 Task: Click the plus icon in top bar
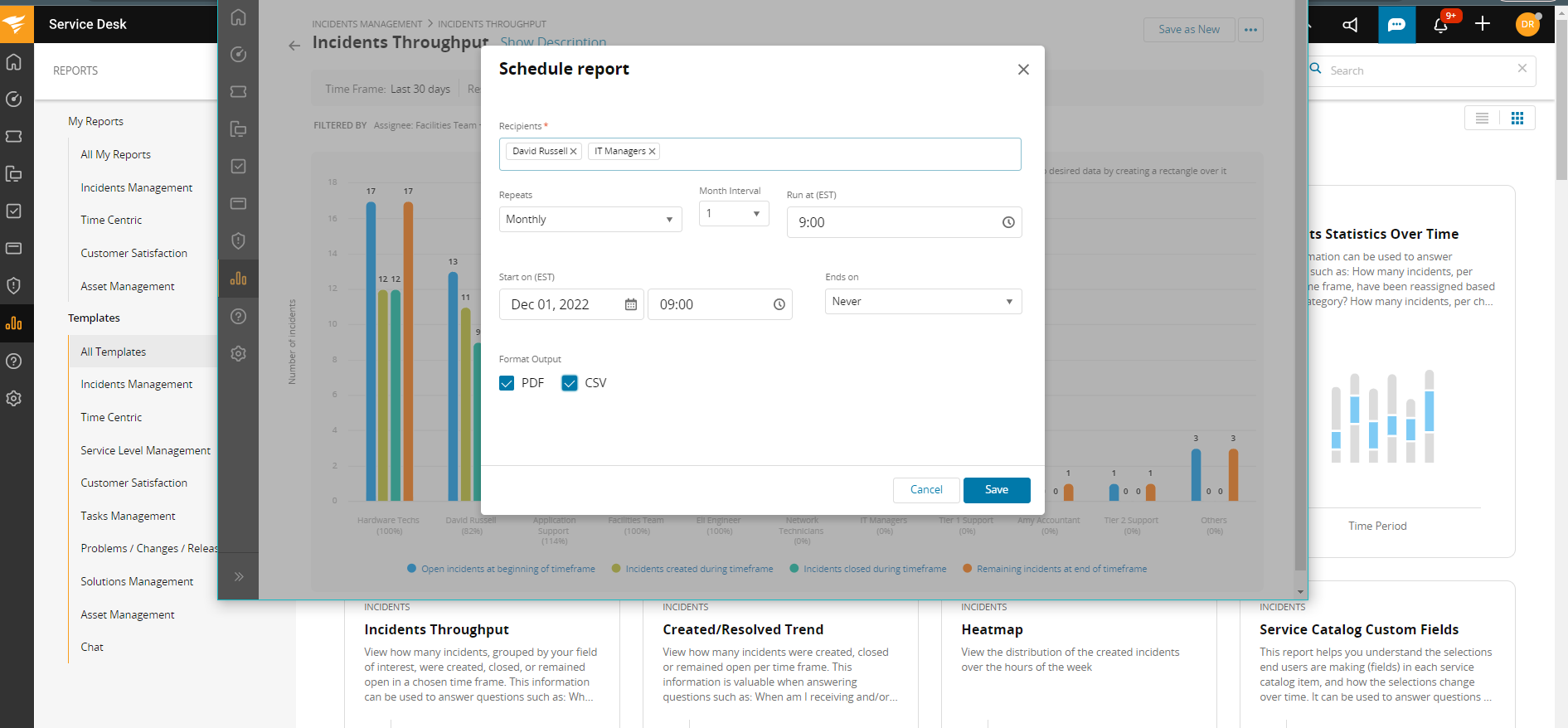point(1483,24)
